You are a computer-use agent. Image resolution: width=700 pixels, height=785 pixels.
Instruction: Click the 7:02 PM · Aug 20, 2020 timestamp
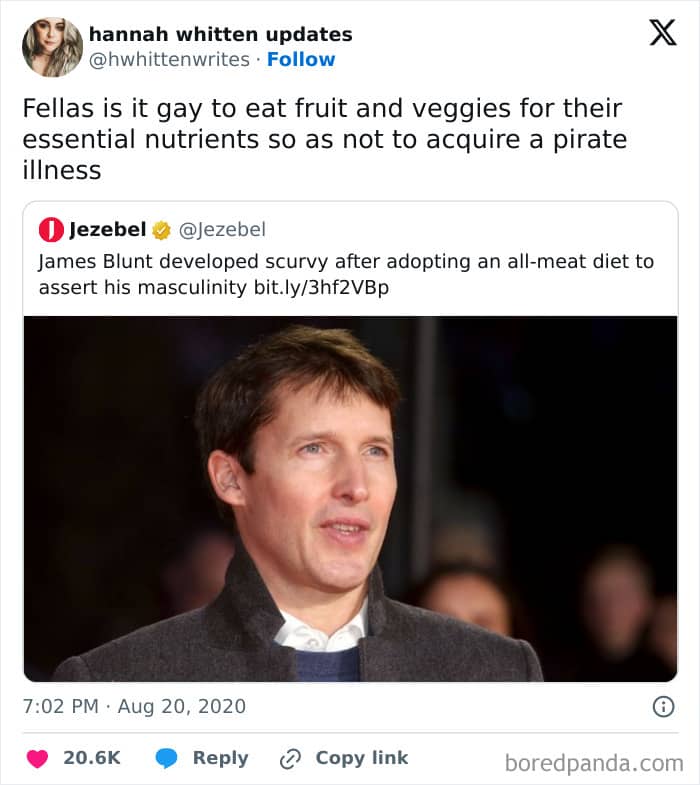click(134, 707)
